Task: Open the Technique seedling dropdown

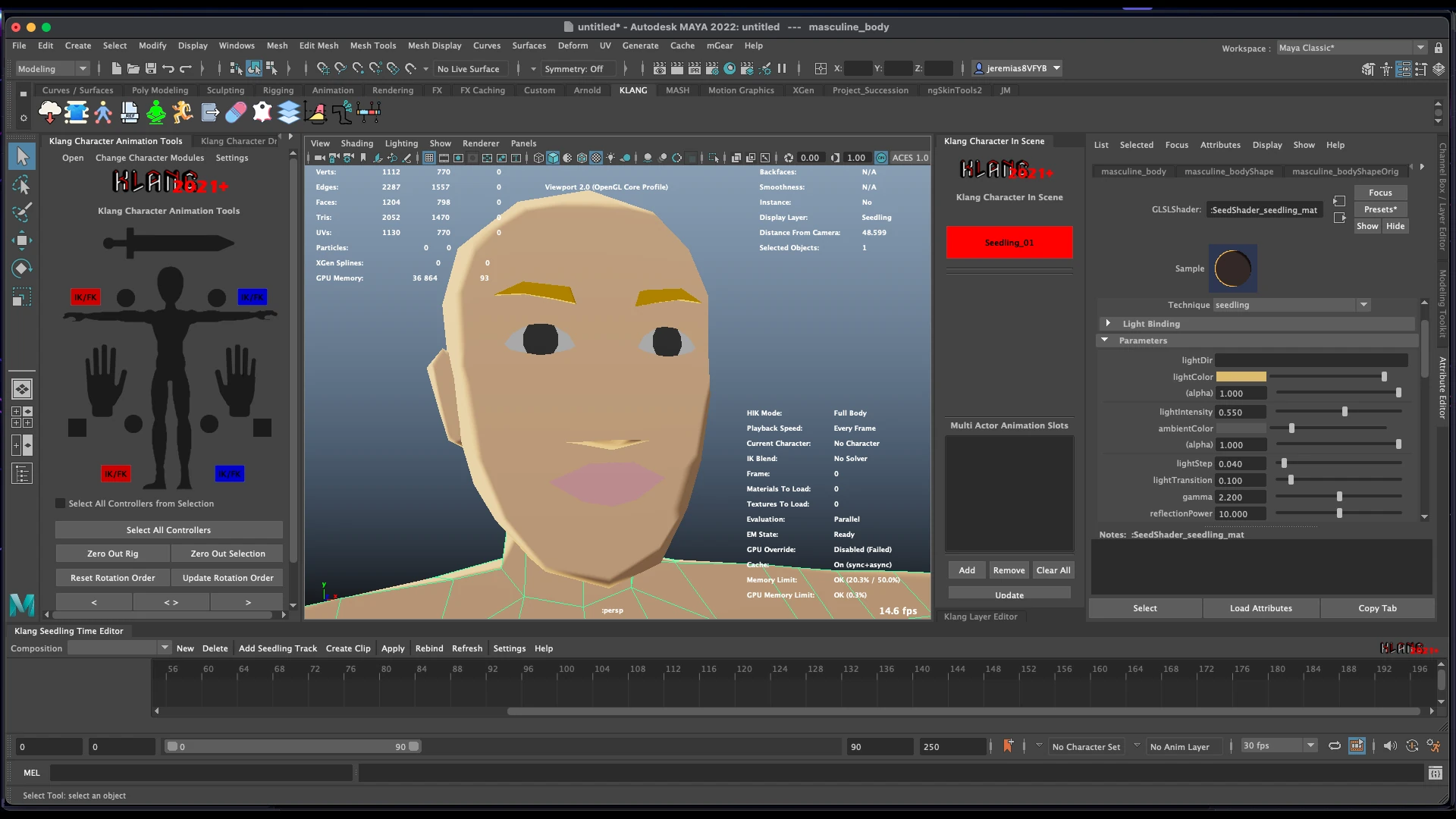Action: tap(1291, 305)
